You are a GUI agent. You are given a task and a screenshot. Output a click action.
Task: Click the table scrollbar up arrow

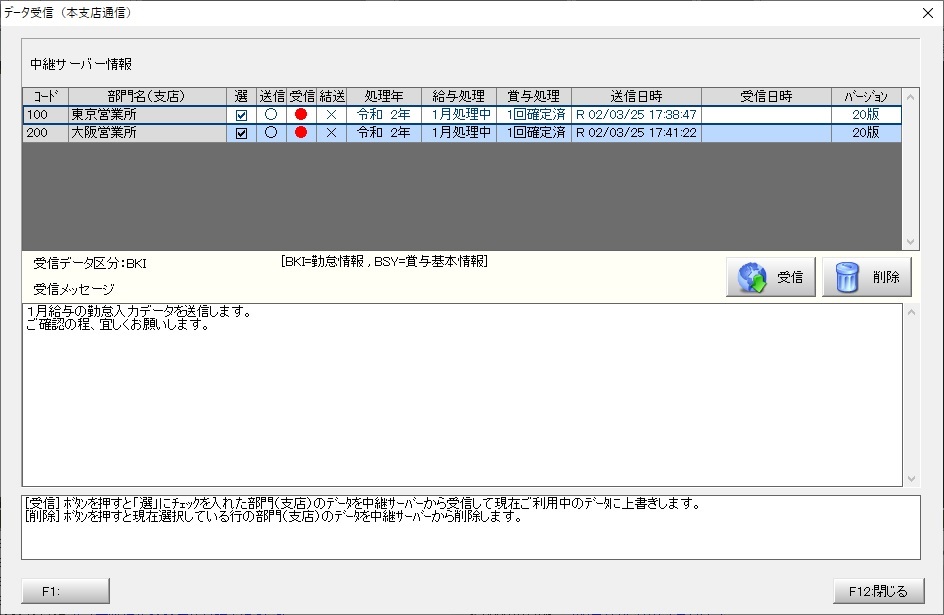pos(910,97)
